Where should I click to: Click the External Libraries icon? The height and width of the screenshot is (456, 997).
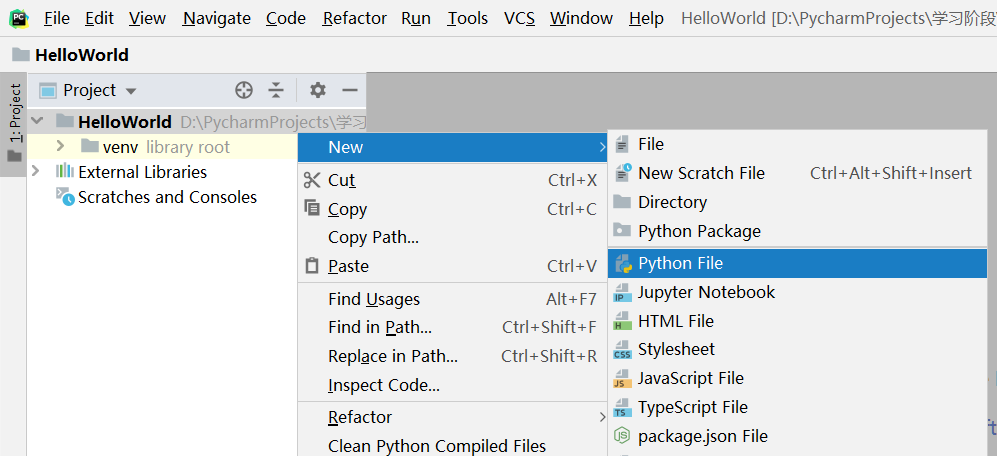[x=65, y=171]
